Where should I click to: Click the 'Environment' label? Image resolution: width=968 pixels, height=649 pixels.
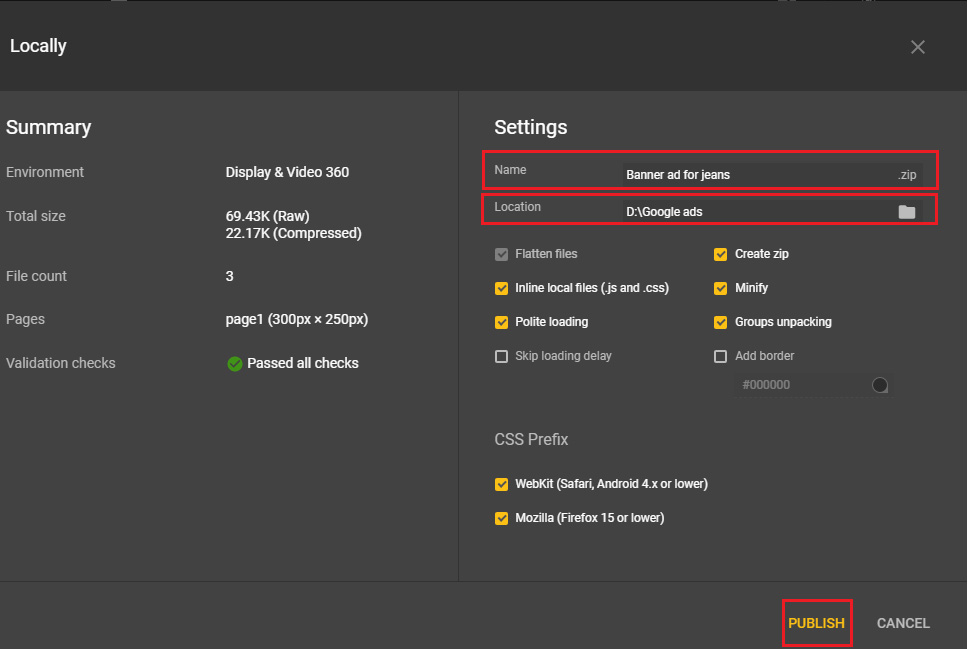pos(45,172)
